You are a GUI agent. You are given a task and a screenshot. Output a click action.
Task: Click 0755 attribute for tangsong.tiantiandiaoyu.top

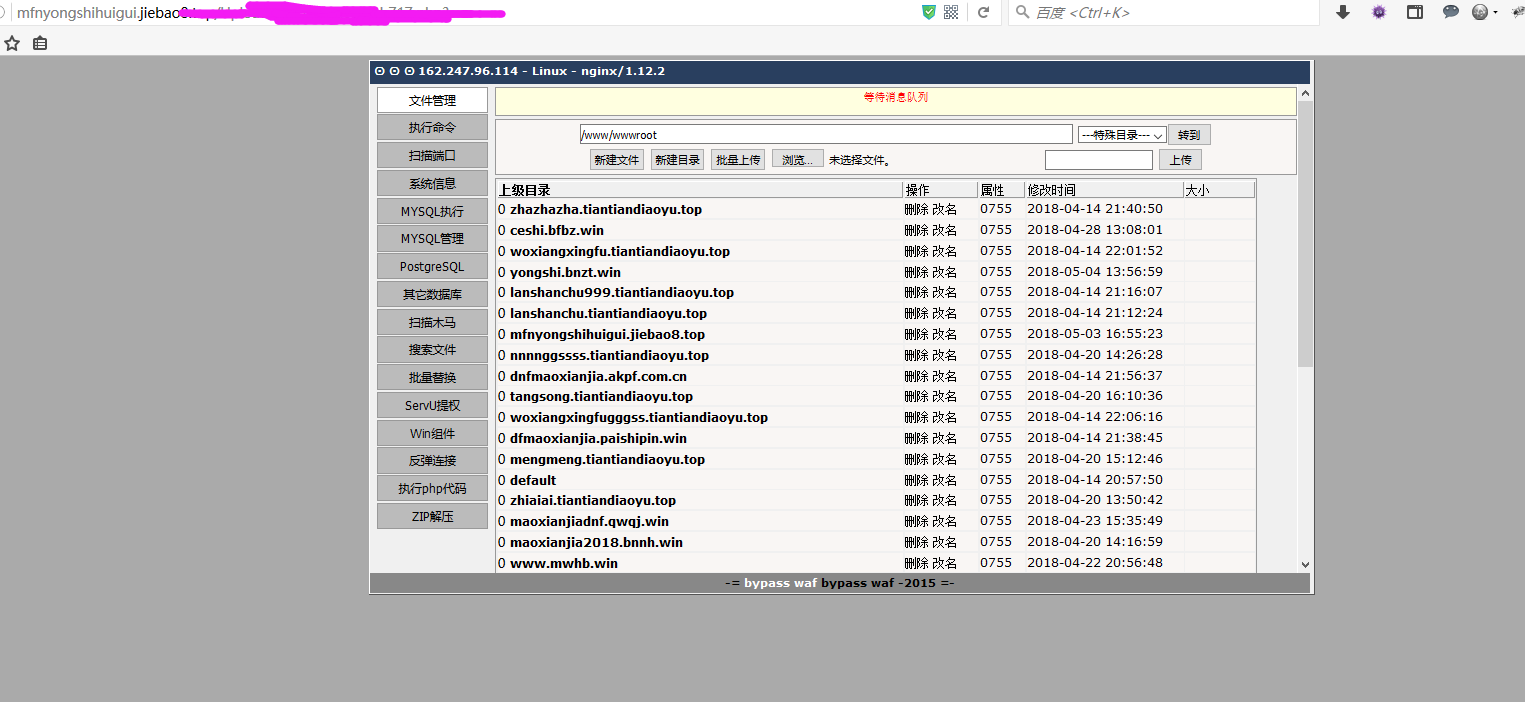pos(996,396)
